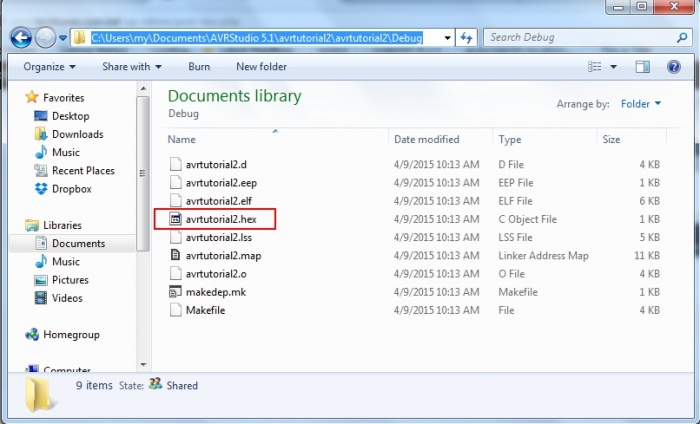Select file avrtutorial2.lss
This screenshot has height=424, width=700.
pos(219,237)
